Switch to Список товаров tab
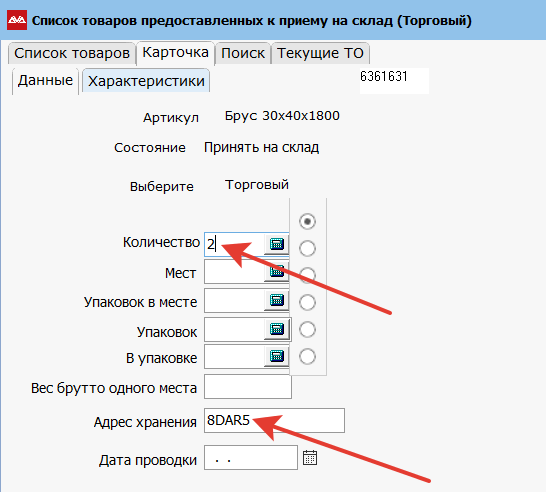The height and width of the screenshot is (492, 546). (x=72, y=53)
